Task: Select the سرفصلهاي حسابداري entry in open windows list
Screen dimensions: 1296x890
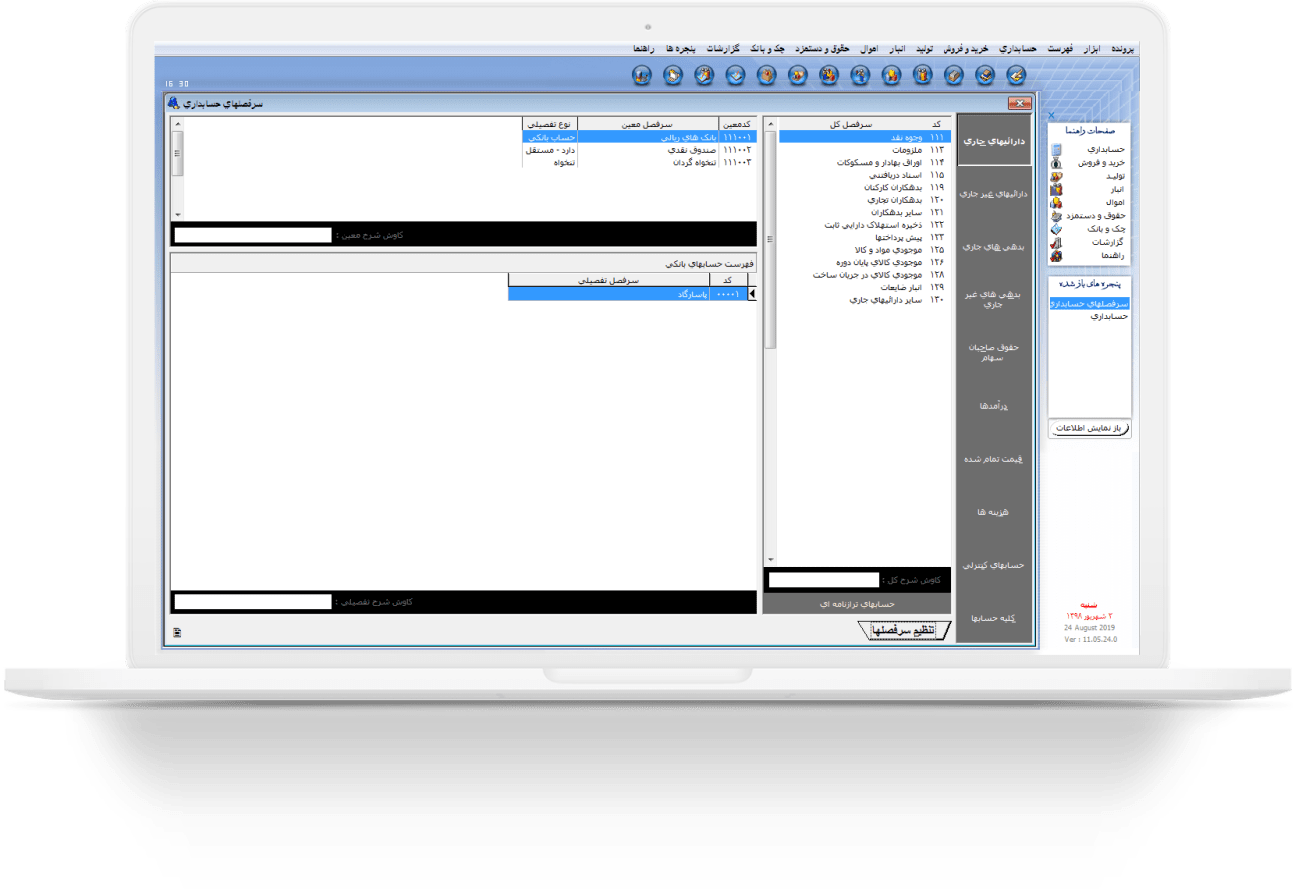Action: pyautogui.click(x=1090, y=303)
